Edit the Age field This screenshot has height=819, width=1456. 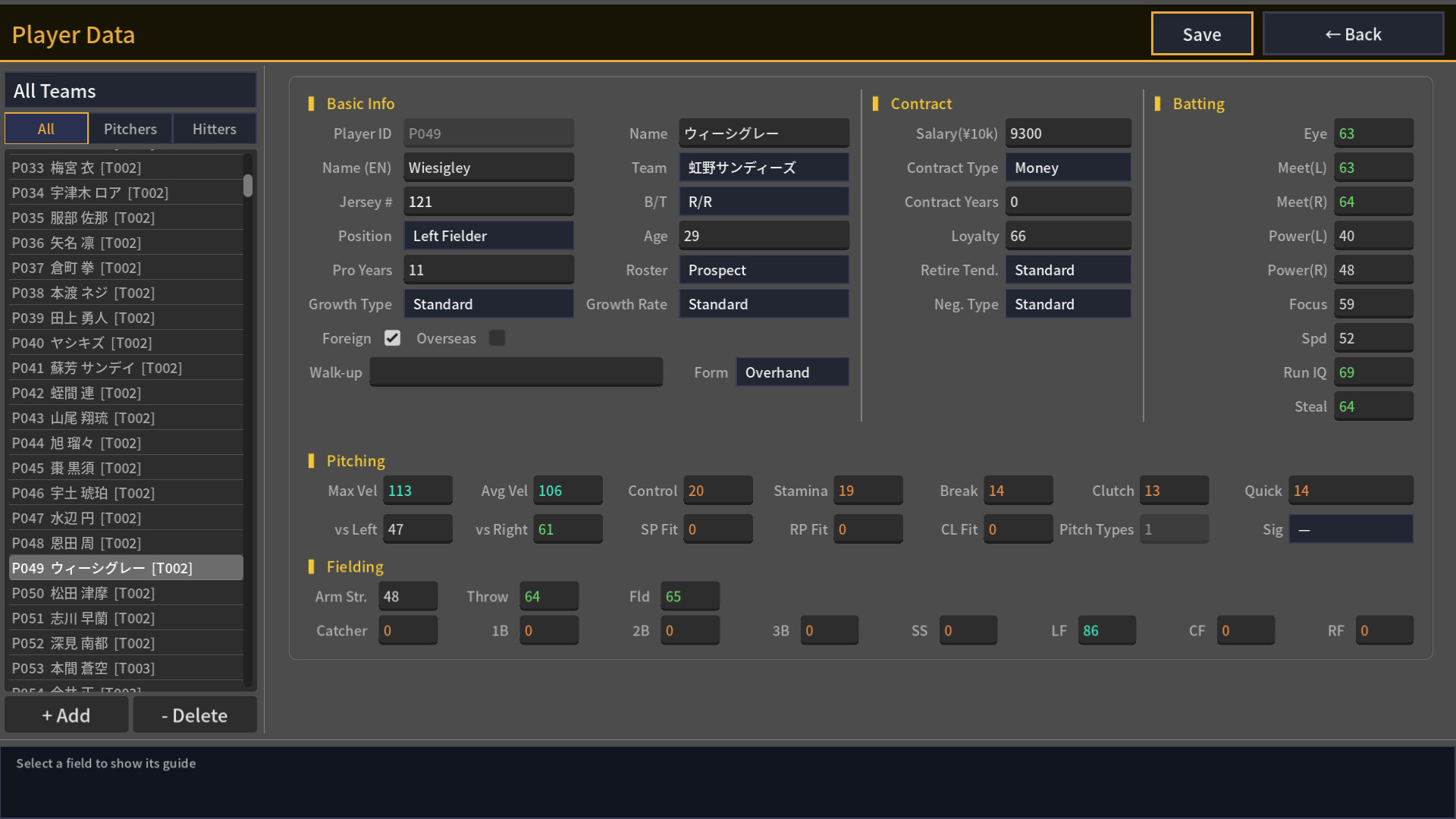point(764,236)
